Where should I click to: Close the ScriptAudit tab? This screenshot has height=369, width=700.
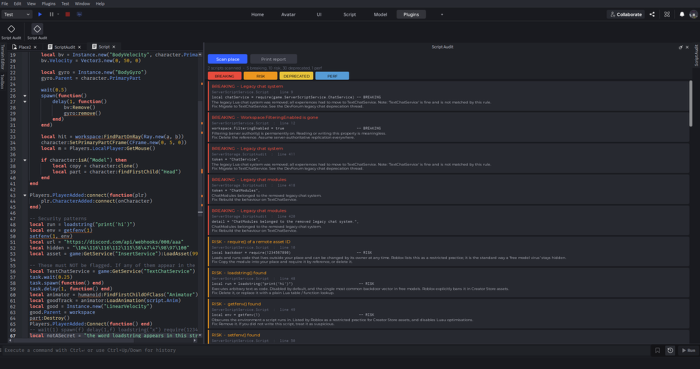(79, 47)
